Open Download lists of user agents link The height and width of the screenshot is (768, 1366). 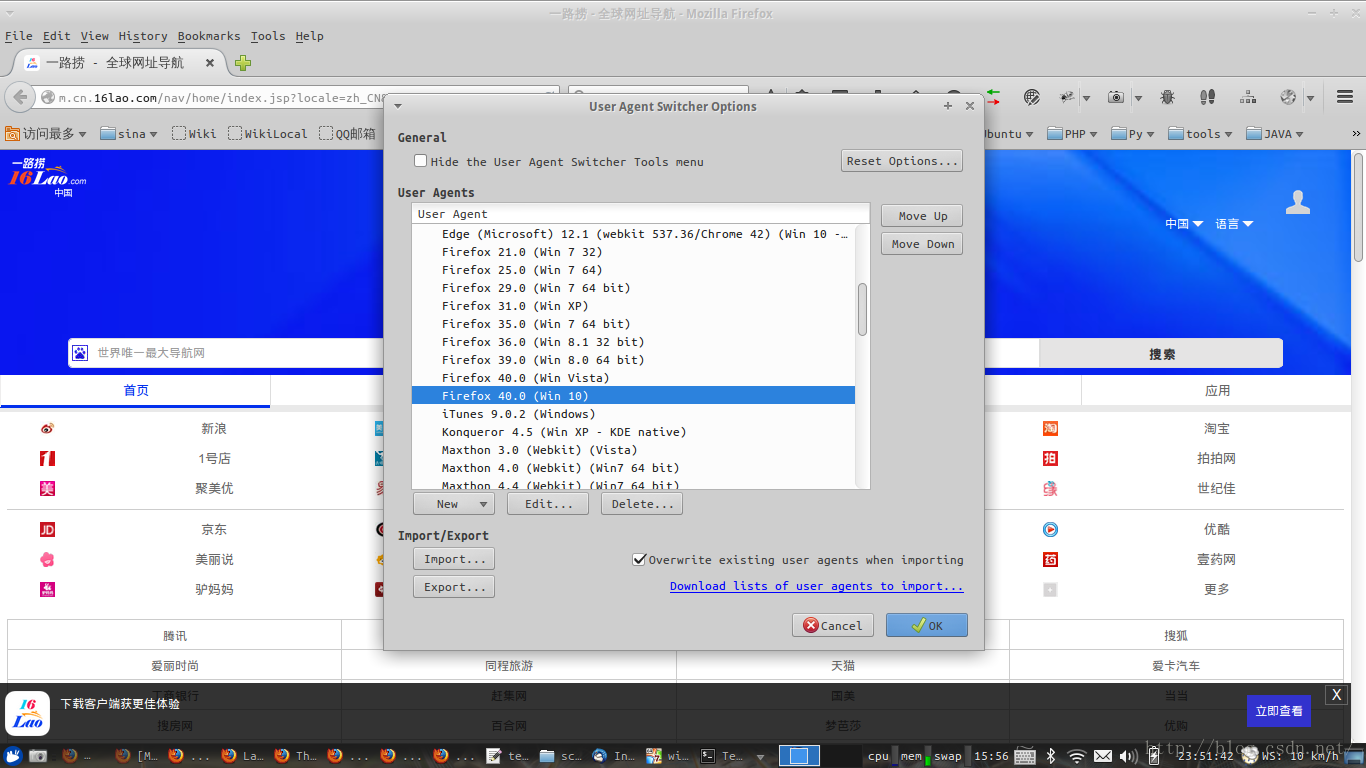817,587
